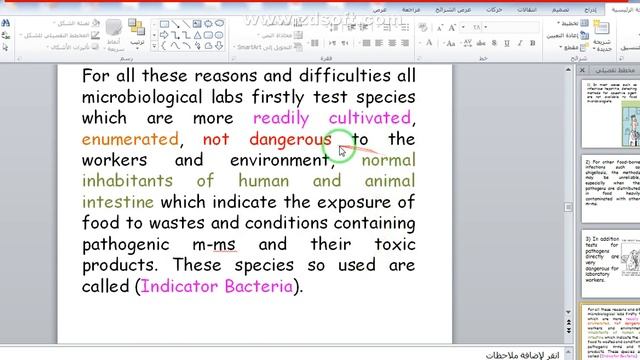Select the Cloud shape
640x360 pixels.
point(208,46)
